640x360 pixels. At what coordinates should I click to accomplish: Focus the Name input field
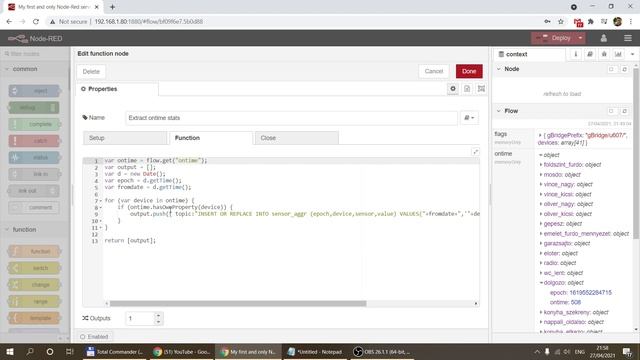tap(291, 118)
